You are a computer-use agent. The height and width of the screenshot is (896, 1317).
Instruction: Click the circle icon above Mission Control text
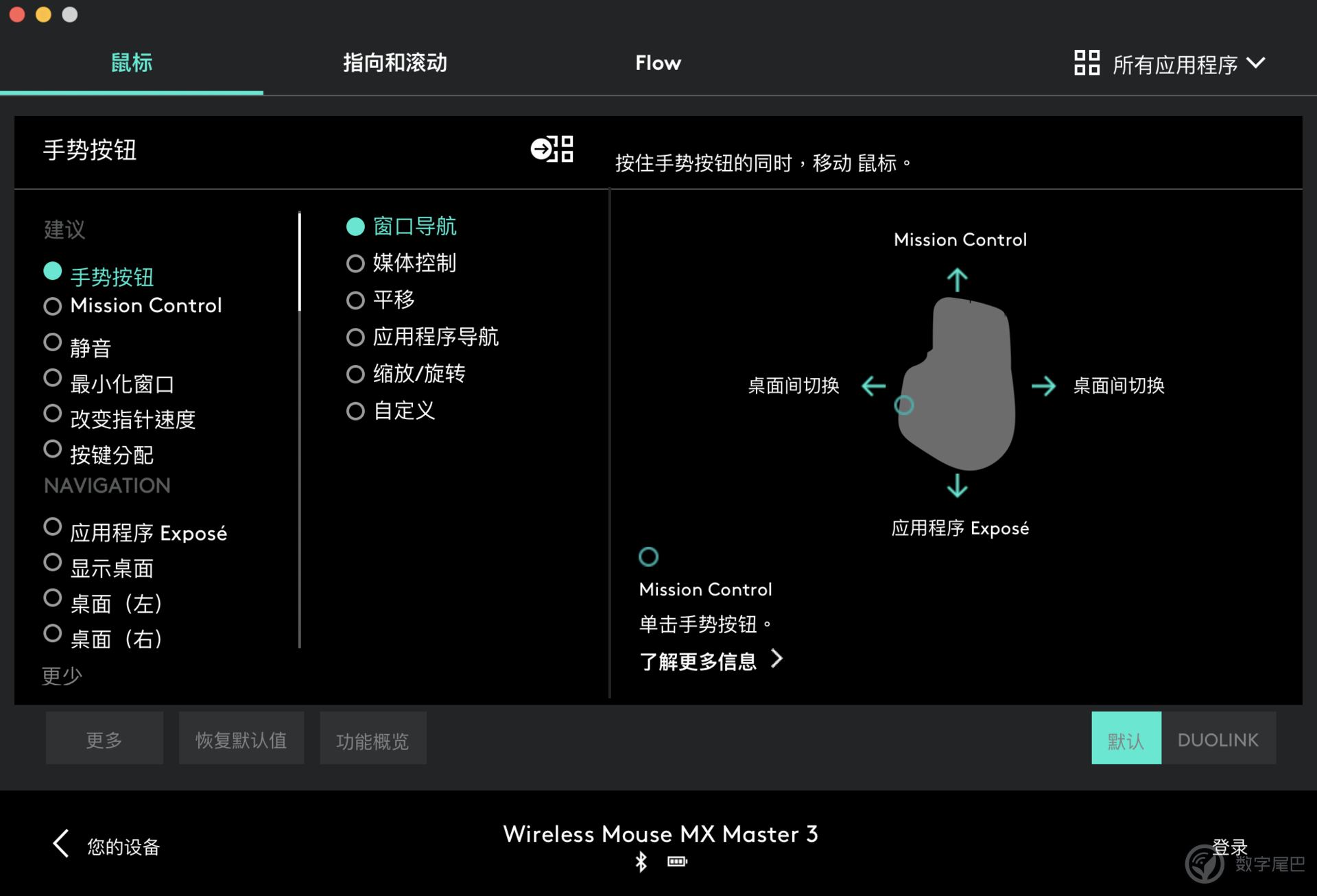pos(648,556)
